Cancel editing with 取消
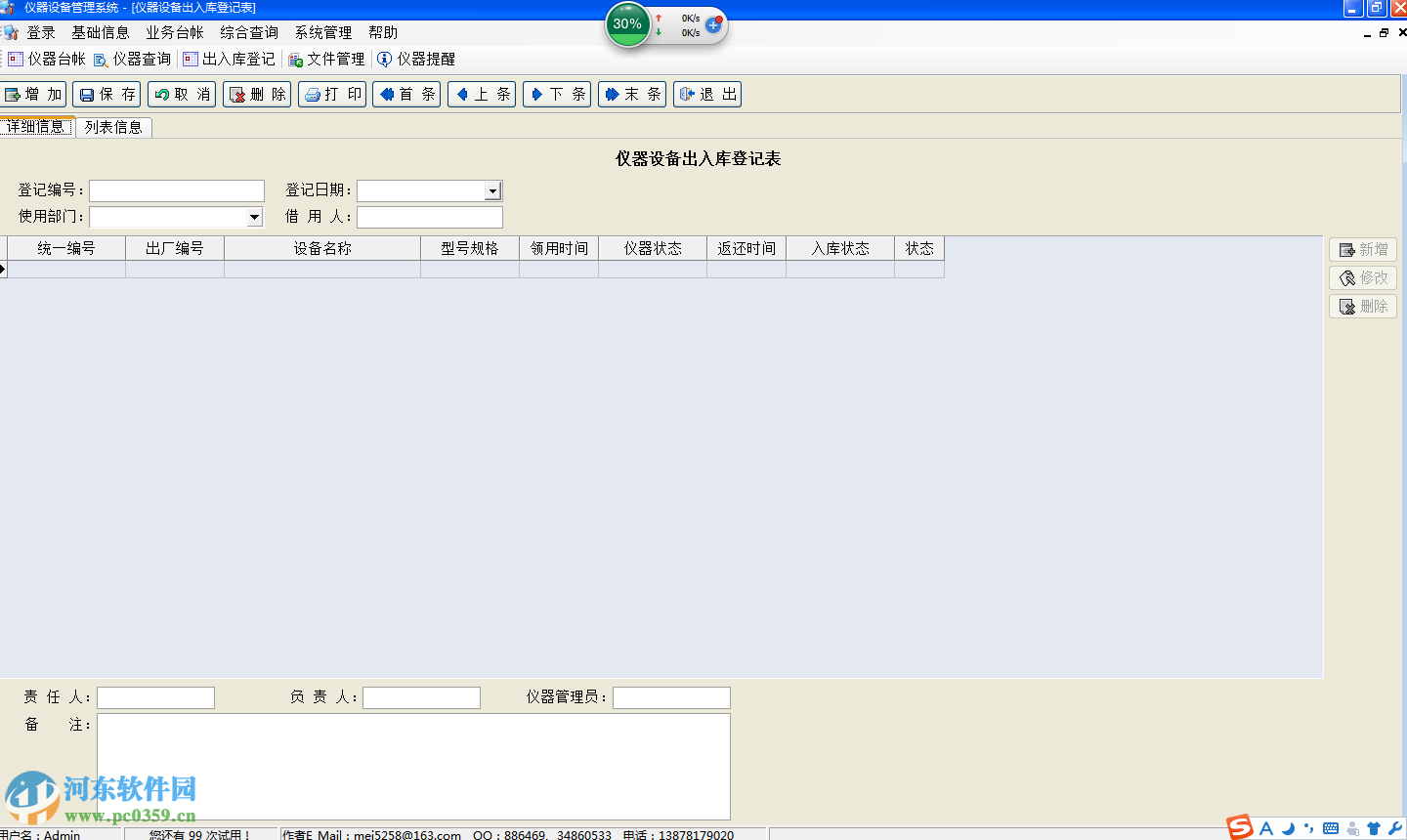This screenshot has height=840, width=1407. (182, 95)
